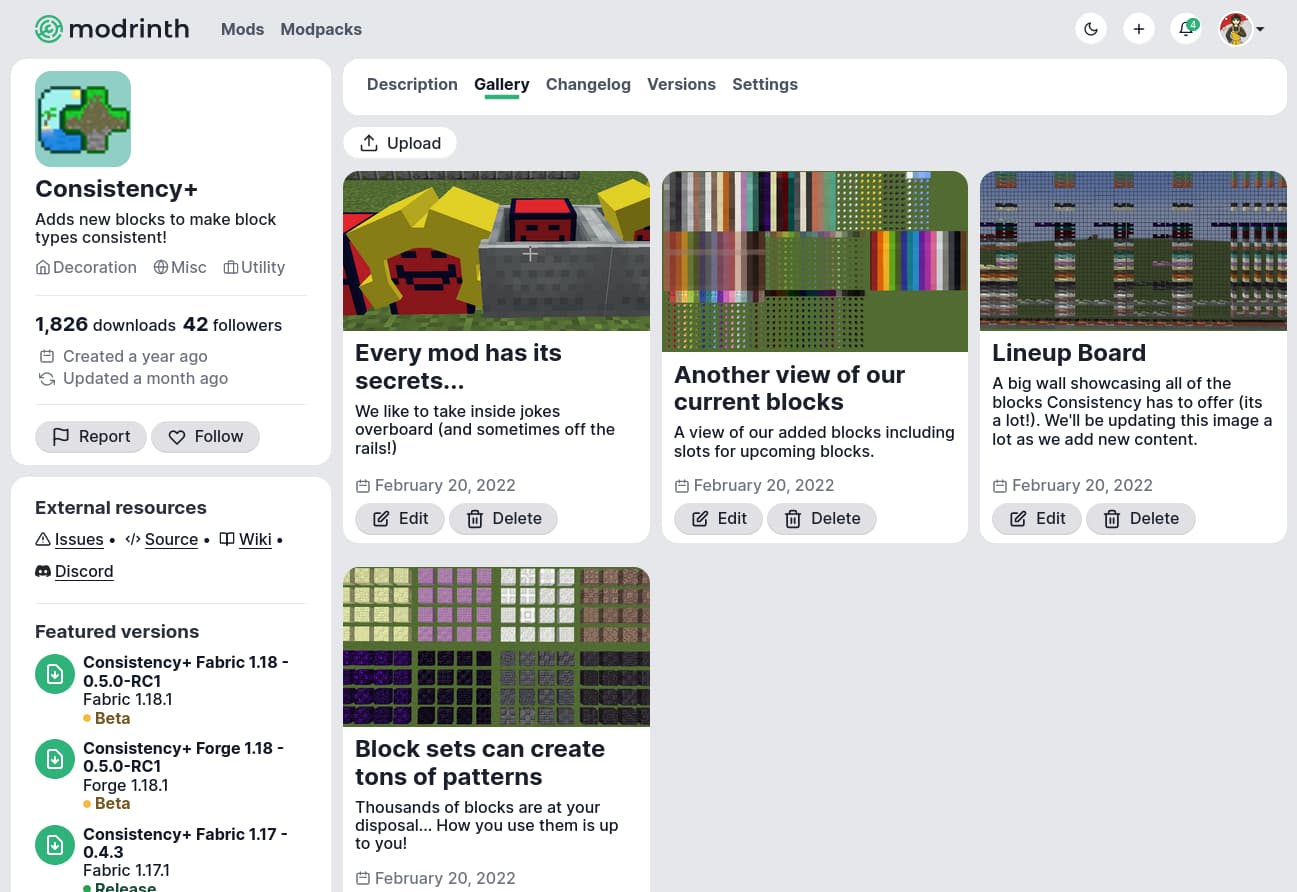
Task: Navigate to Modpacks in the top bar
Action: point(321,29)
